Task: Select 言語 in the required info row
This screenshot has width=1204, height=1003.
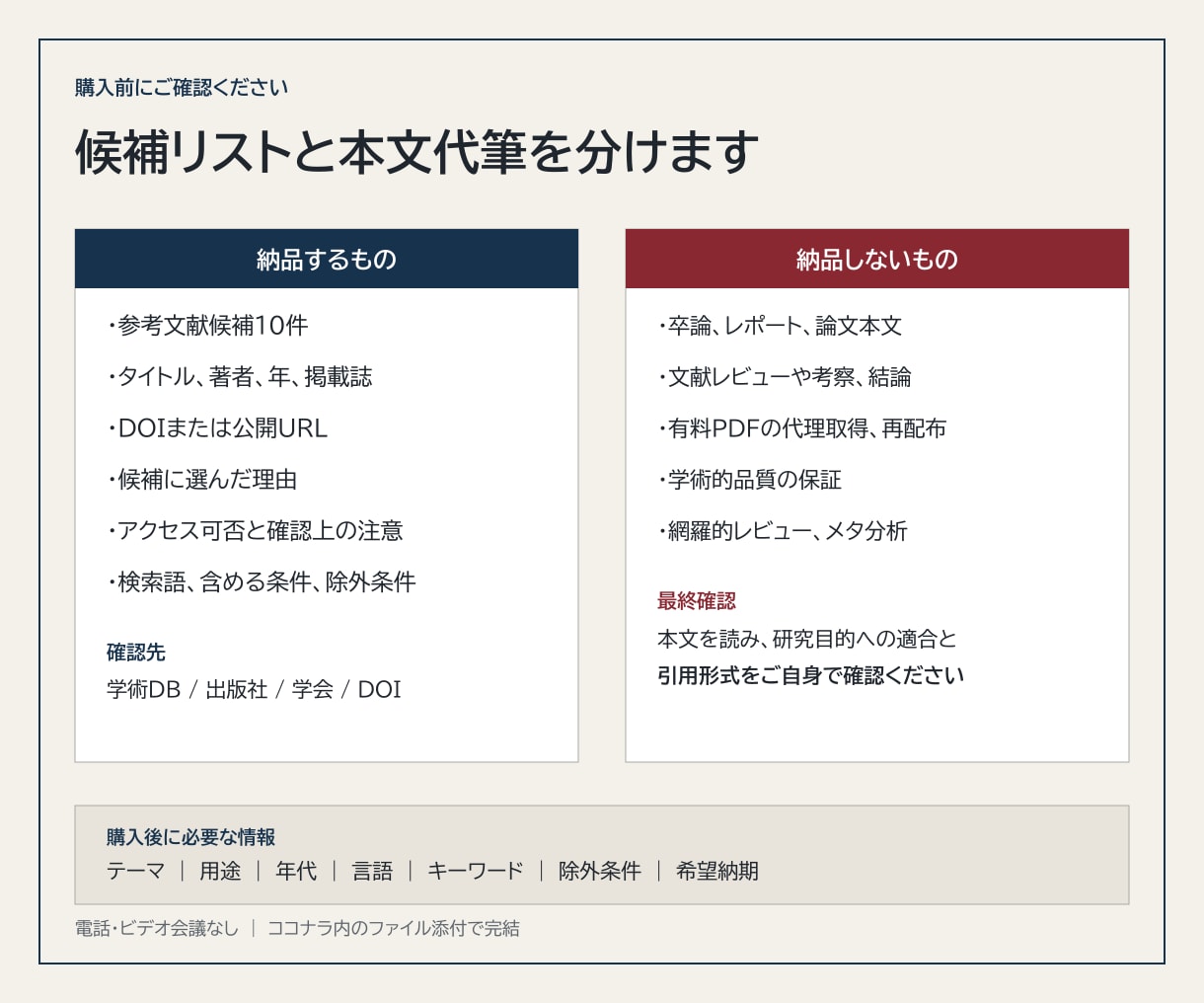Action: click(372, 871)
